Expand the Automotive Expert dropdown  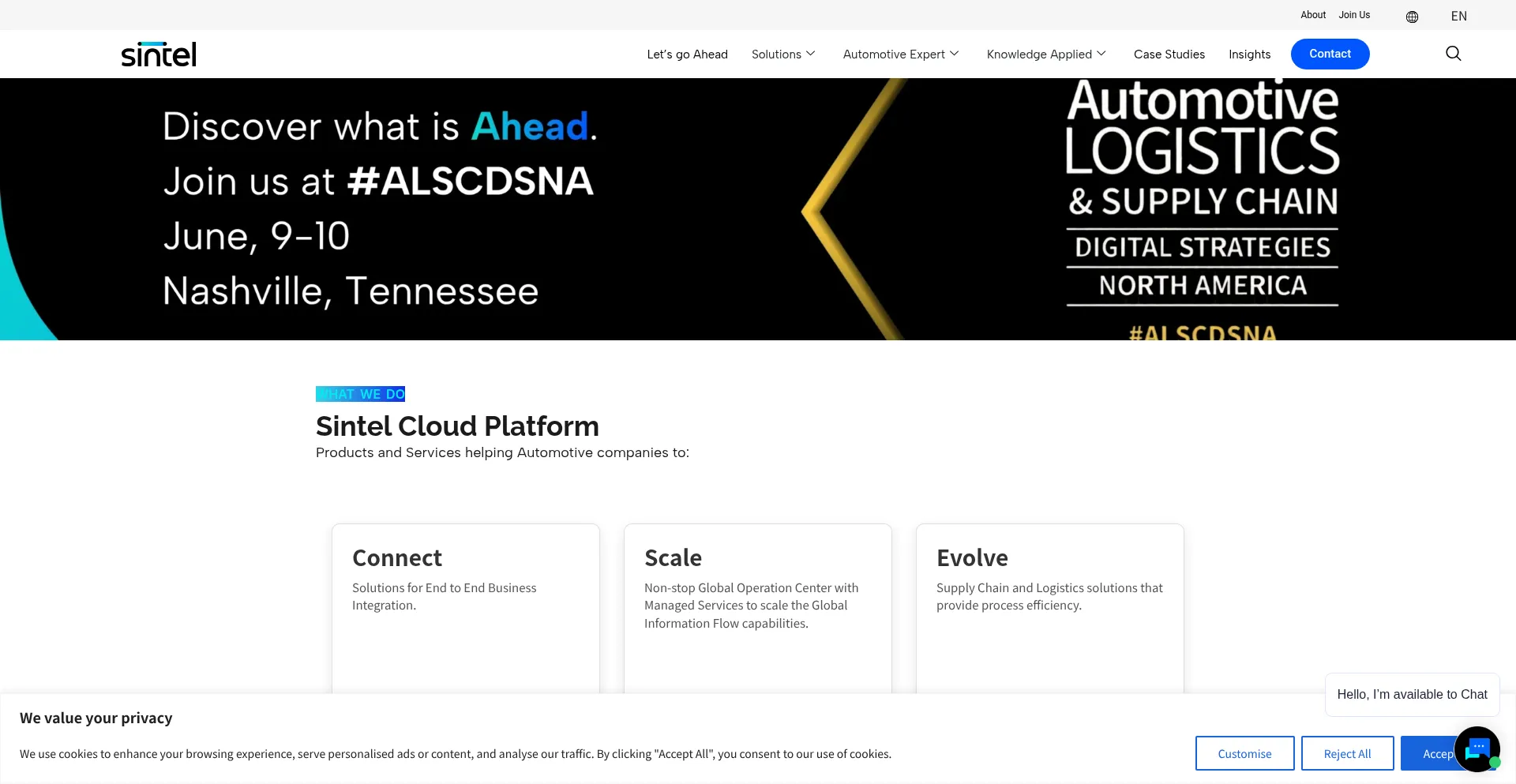901,54
